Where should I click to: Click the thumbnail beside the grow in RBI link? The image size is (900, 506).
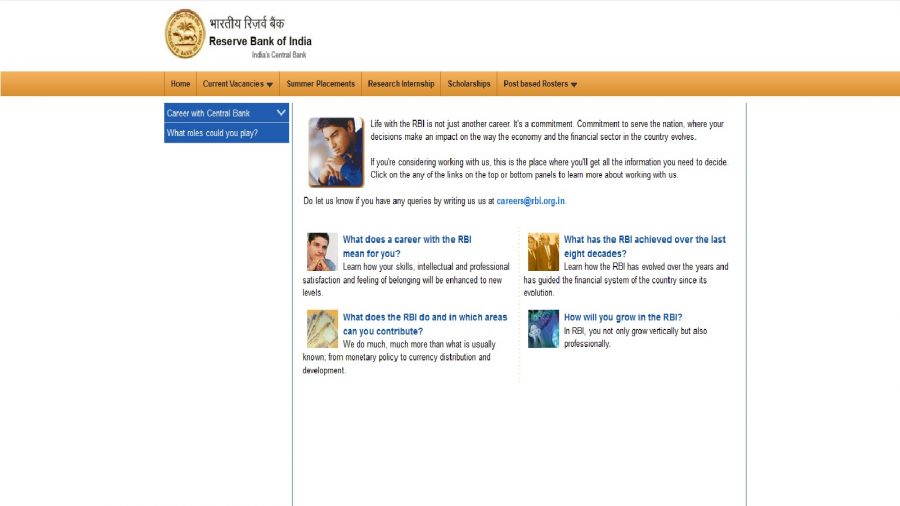[x=543, y=329]
